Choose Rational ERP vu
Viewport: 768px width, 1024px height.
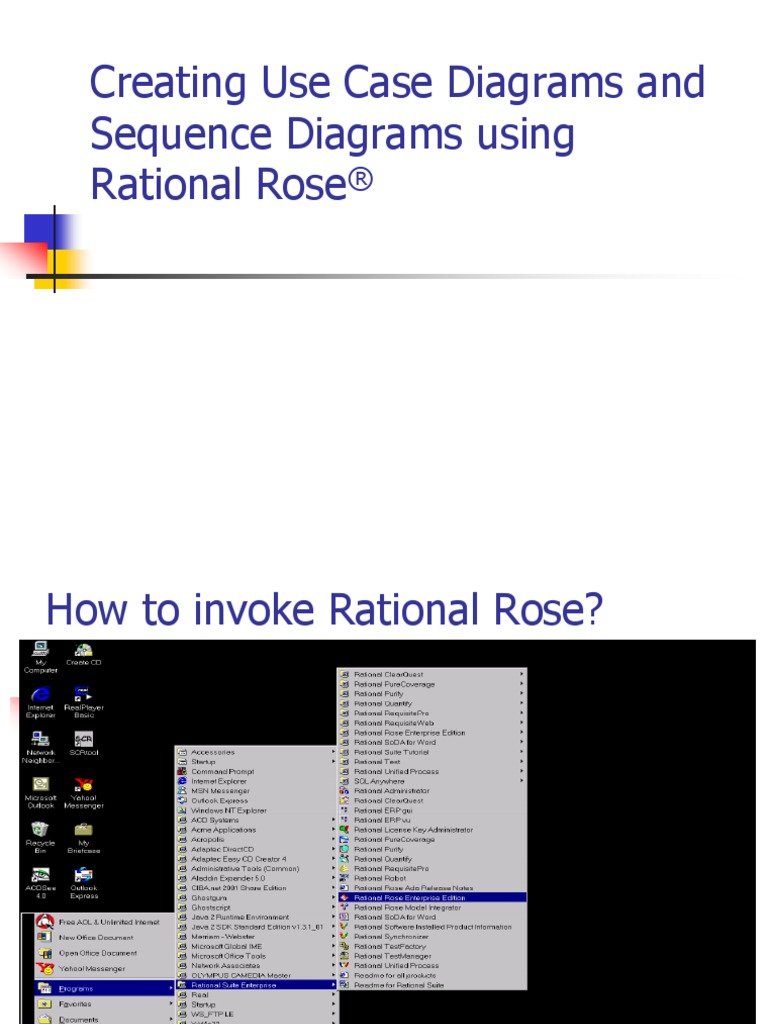tap(432, 820)
